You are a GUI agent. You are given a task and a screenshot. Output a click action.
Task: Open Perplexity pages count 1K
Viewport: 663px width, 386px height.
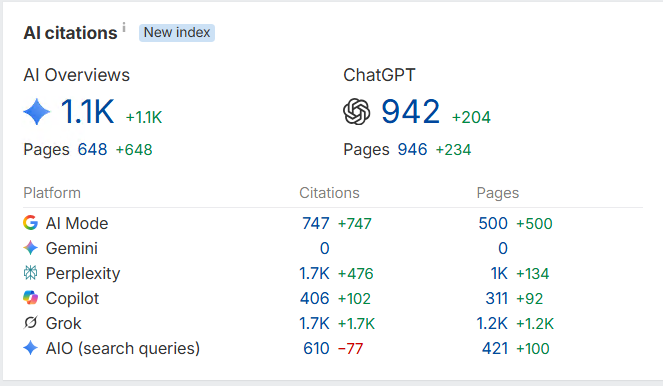[499, 273]
